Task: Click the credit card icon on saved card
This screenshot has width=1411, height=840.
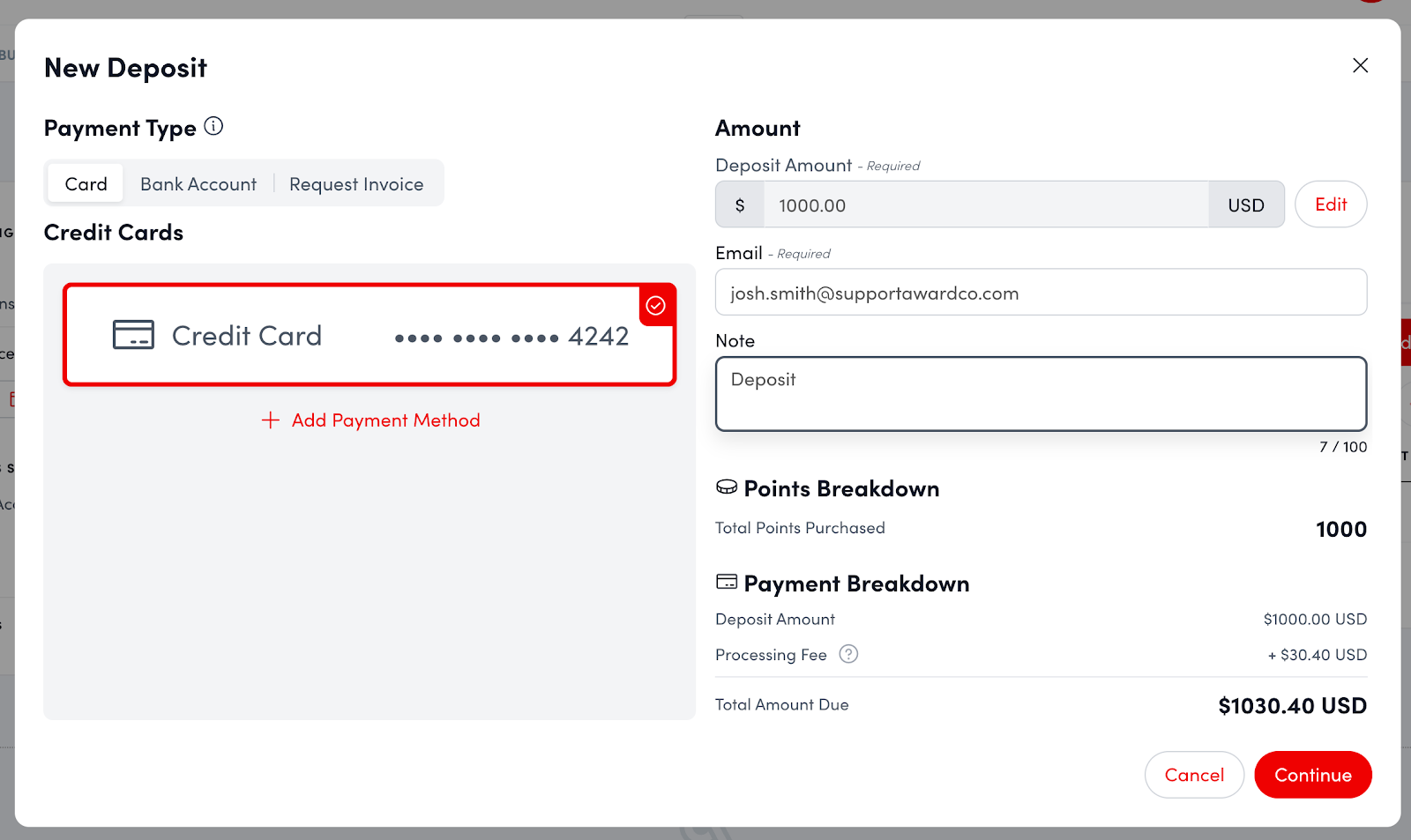Action: (133, 335)
